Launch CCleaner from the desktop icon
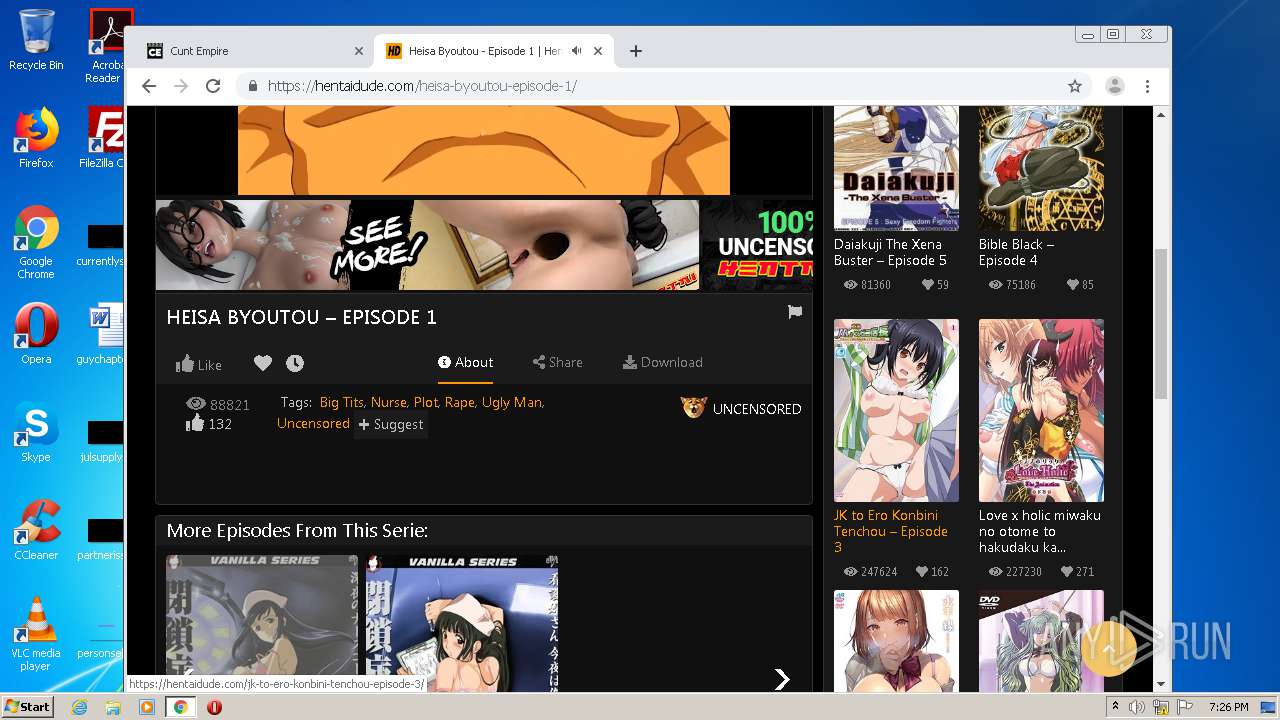 36,530
